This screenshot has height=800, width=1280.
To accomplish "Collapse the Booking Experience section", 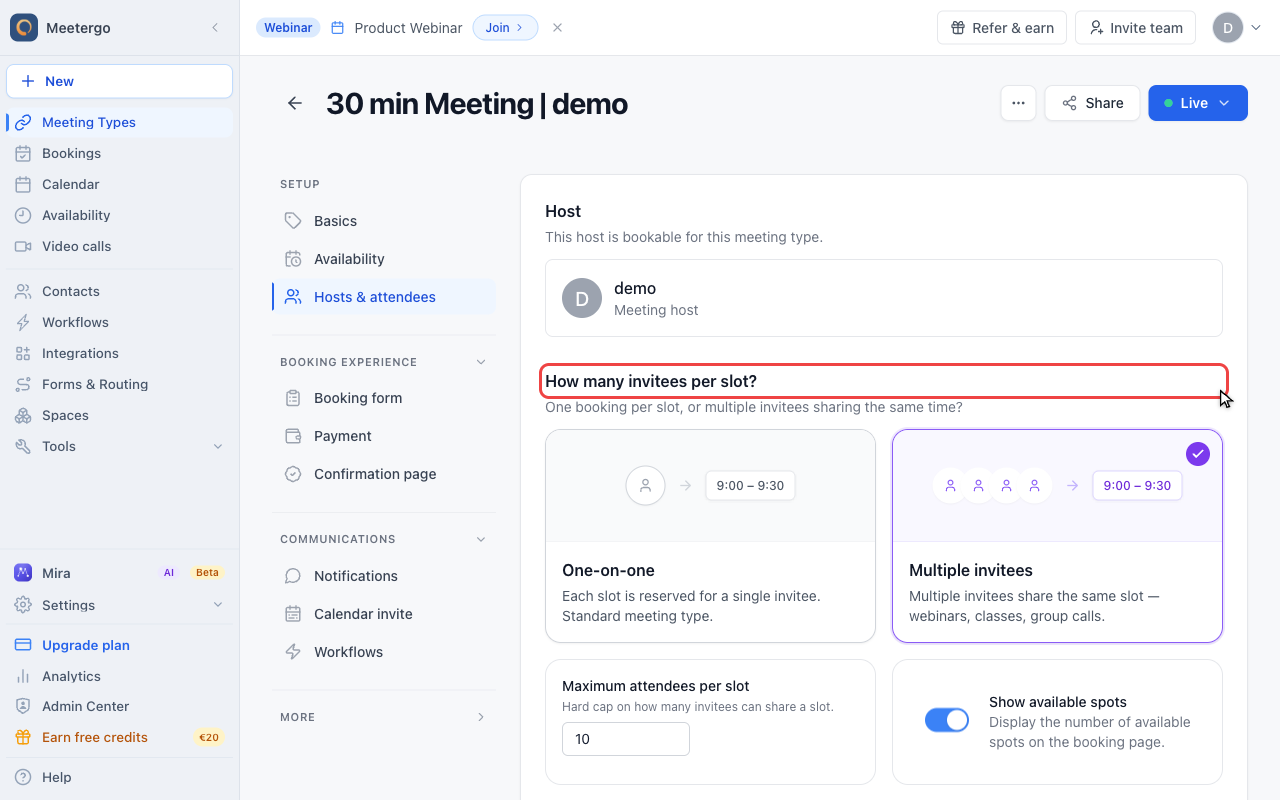I will coord(481,362).
